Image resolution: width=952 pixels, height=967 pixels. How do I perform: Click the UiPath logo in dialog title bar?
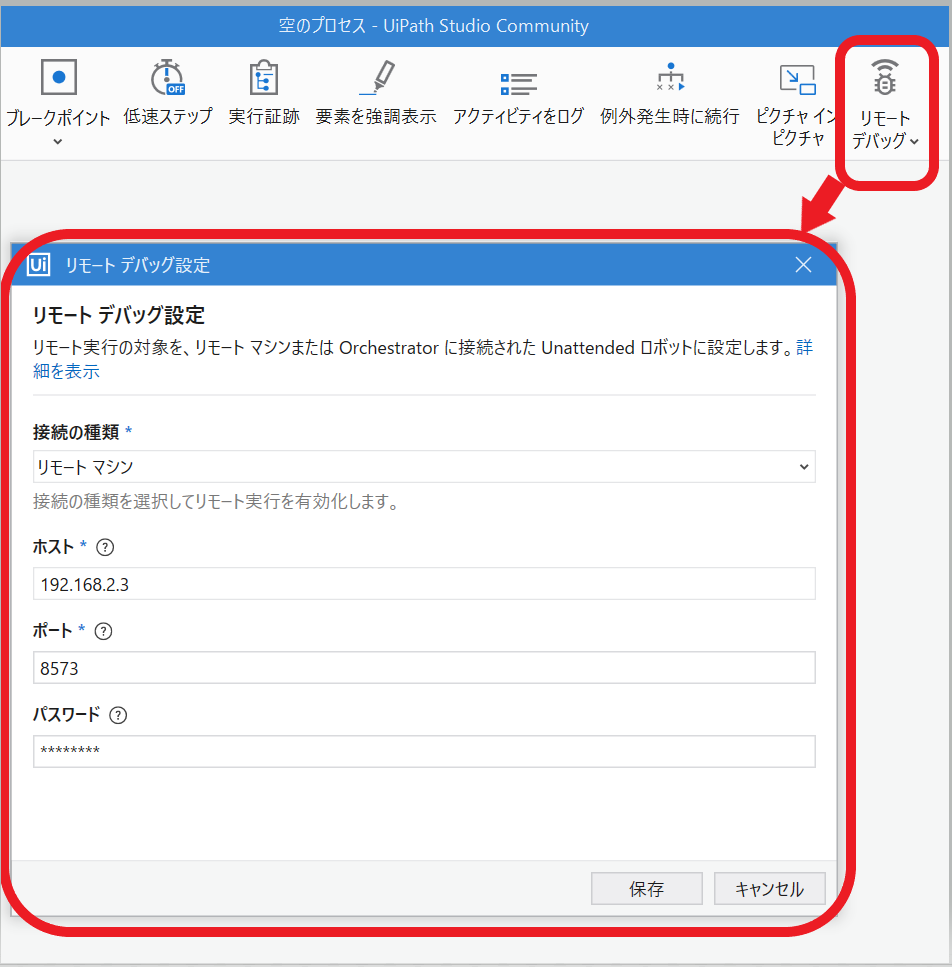click(x=38, y=265)
